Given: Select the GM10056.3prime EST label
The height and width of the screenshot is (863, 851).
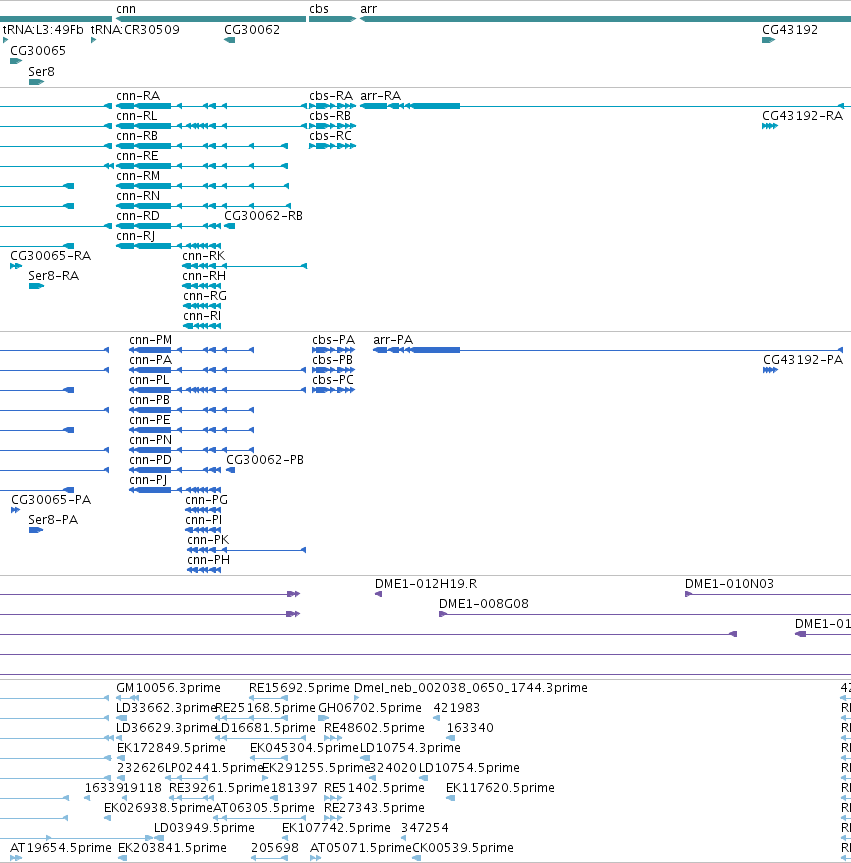Looking at the screenshot, I should point(168,688).
